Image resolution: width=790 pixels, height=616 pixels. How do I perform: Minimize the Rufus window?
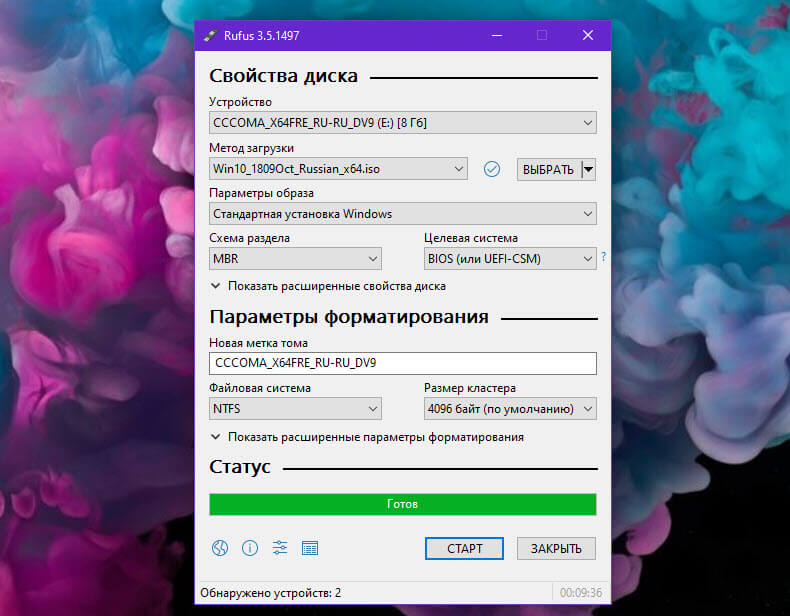pyautogui.click(x=497, y=35)
